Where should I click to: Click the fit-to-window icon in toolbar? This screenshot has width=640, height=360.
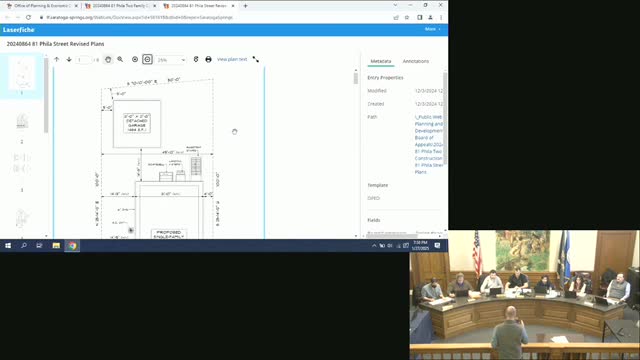pyautogui.click(x=135, y=60)
